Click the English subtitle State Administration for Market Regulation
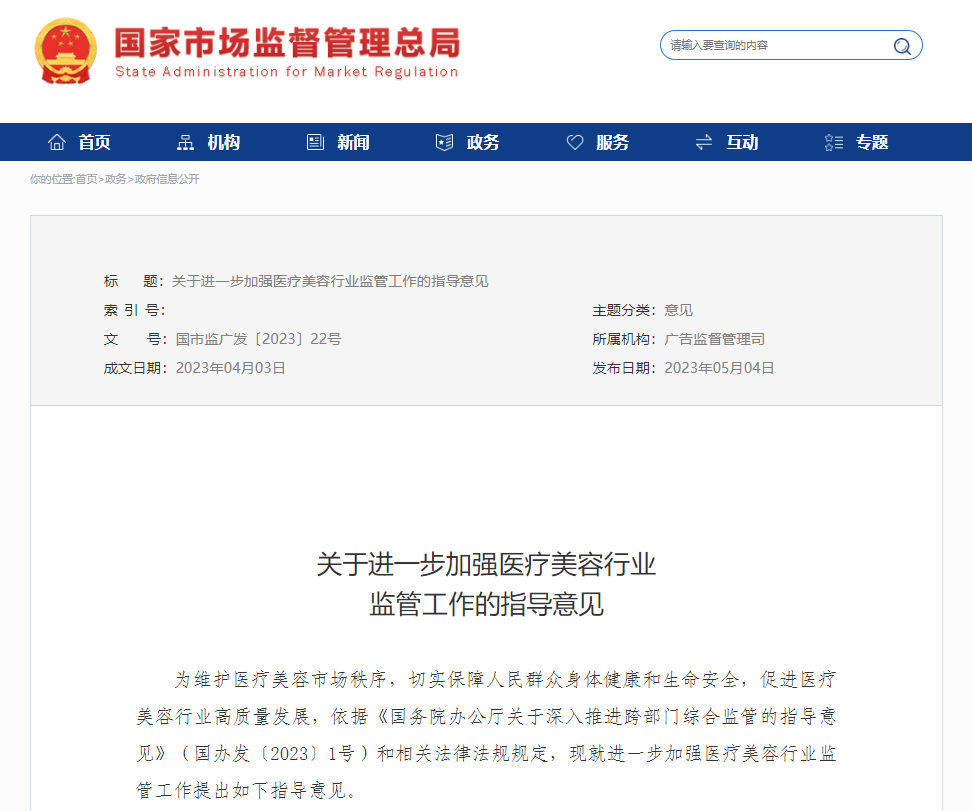Image resolution: width=972 pixels, height=811 pixels. [287, 72]
